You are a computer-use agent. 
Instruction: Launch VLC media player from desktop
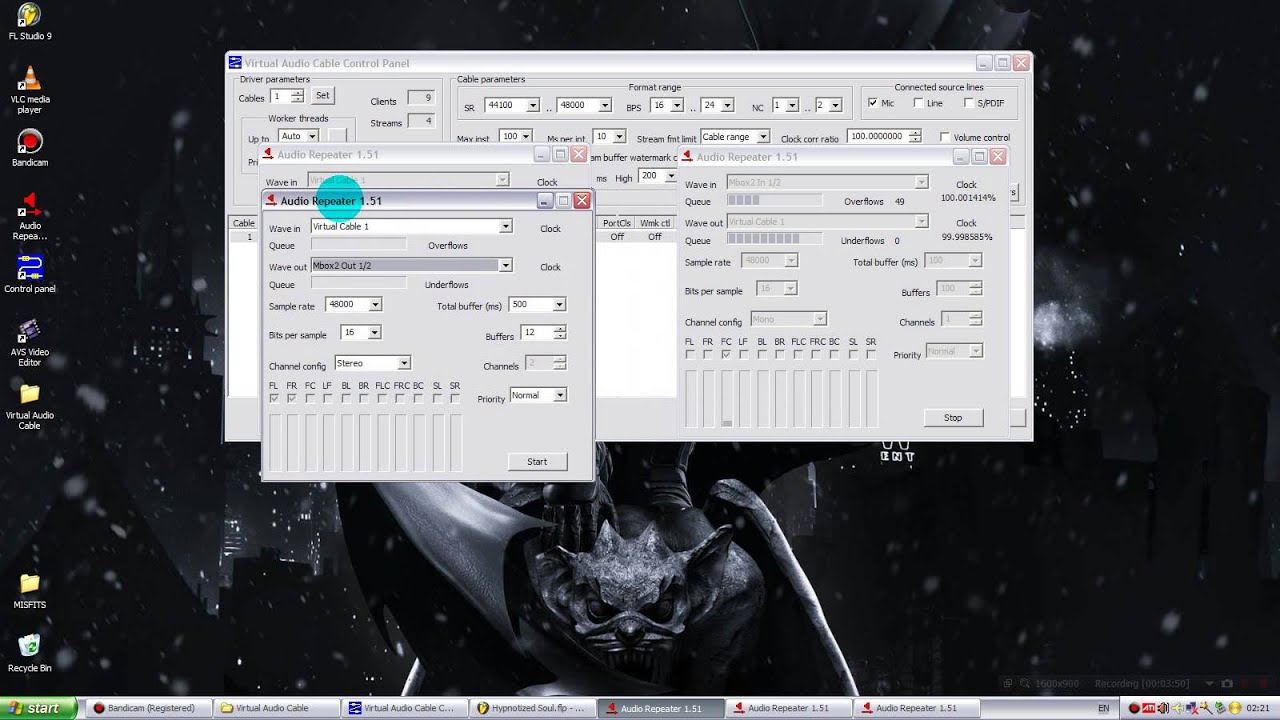29,89
